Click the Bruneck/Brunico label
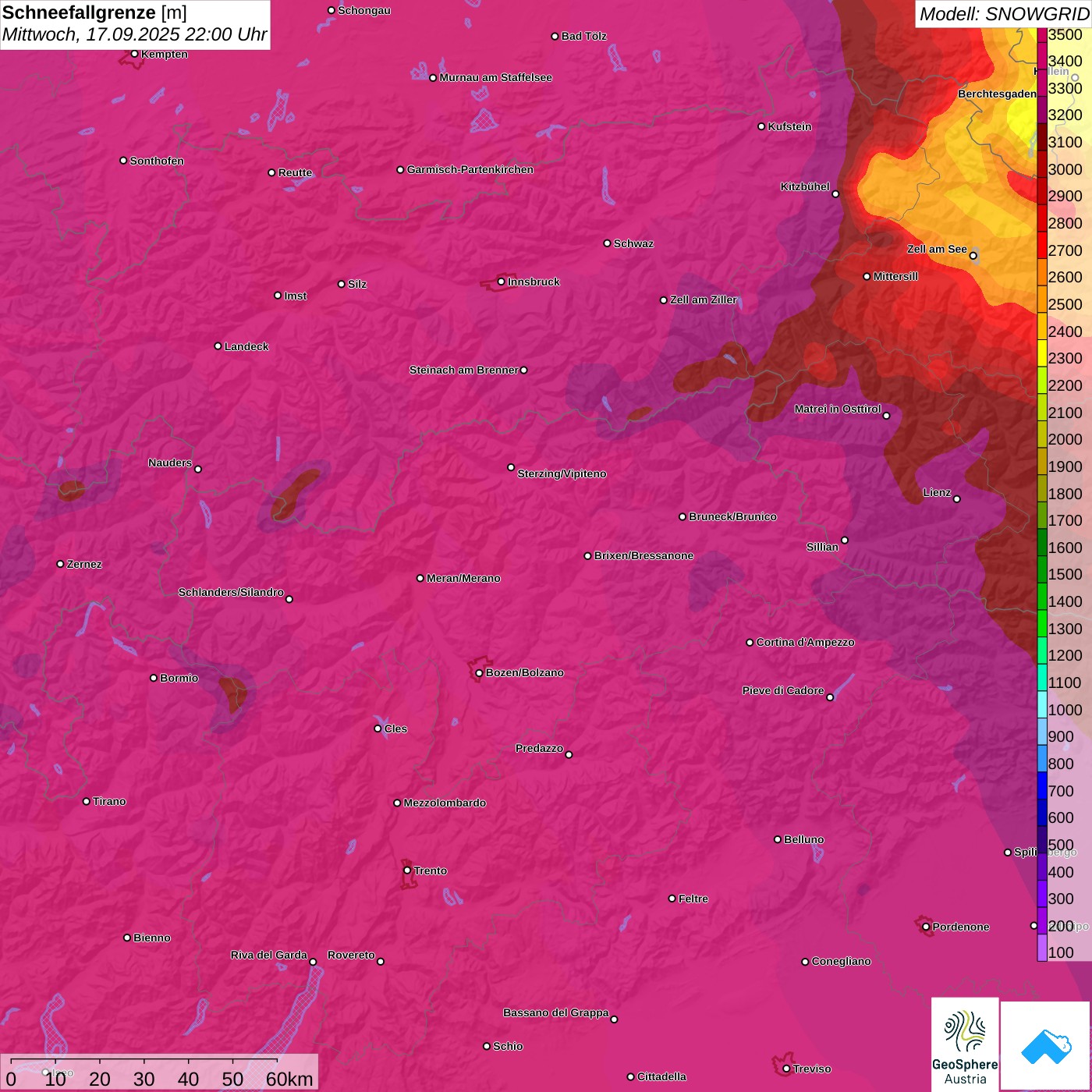The image size is (1092, 1092). coord(732,516)
